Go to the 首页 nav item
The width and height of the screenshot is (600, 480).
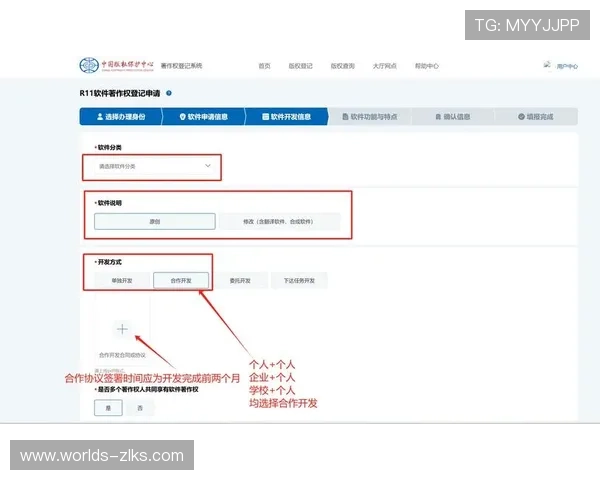pos(264,66)
